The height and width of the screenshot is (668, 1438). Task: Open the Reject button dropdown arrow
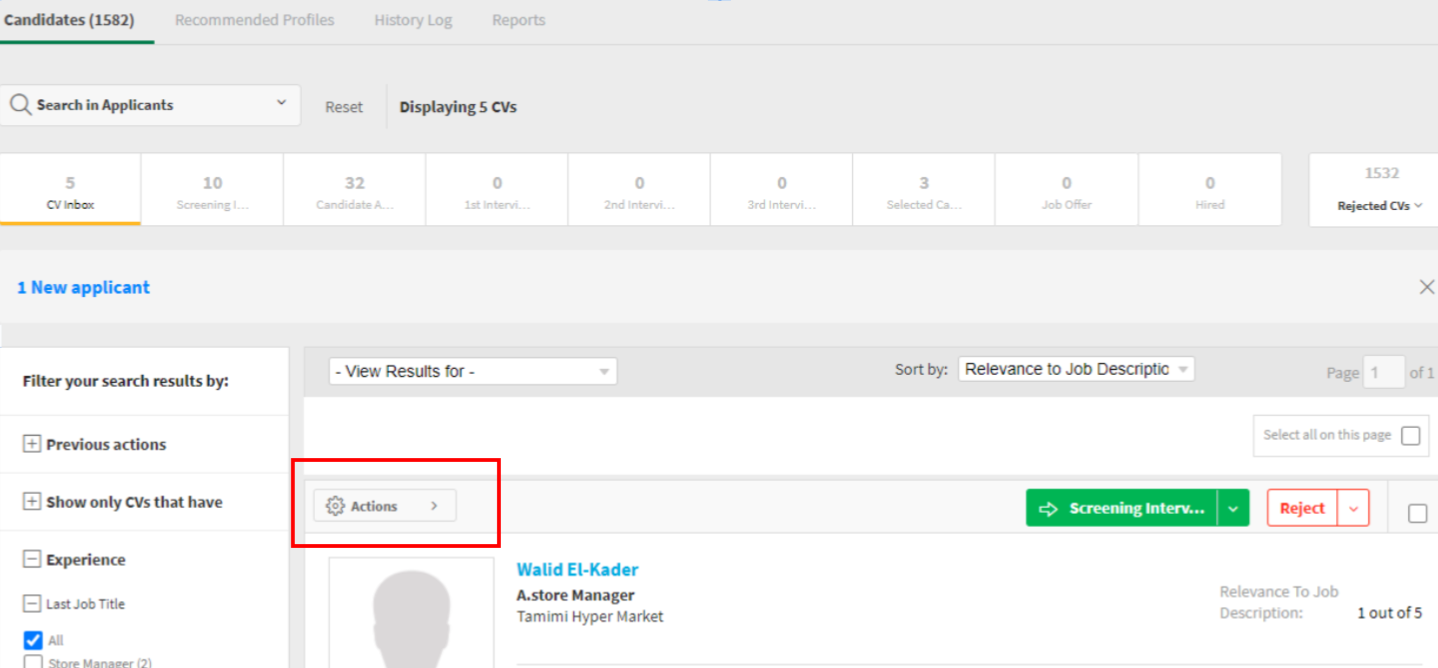point(1353,509)
